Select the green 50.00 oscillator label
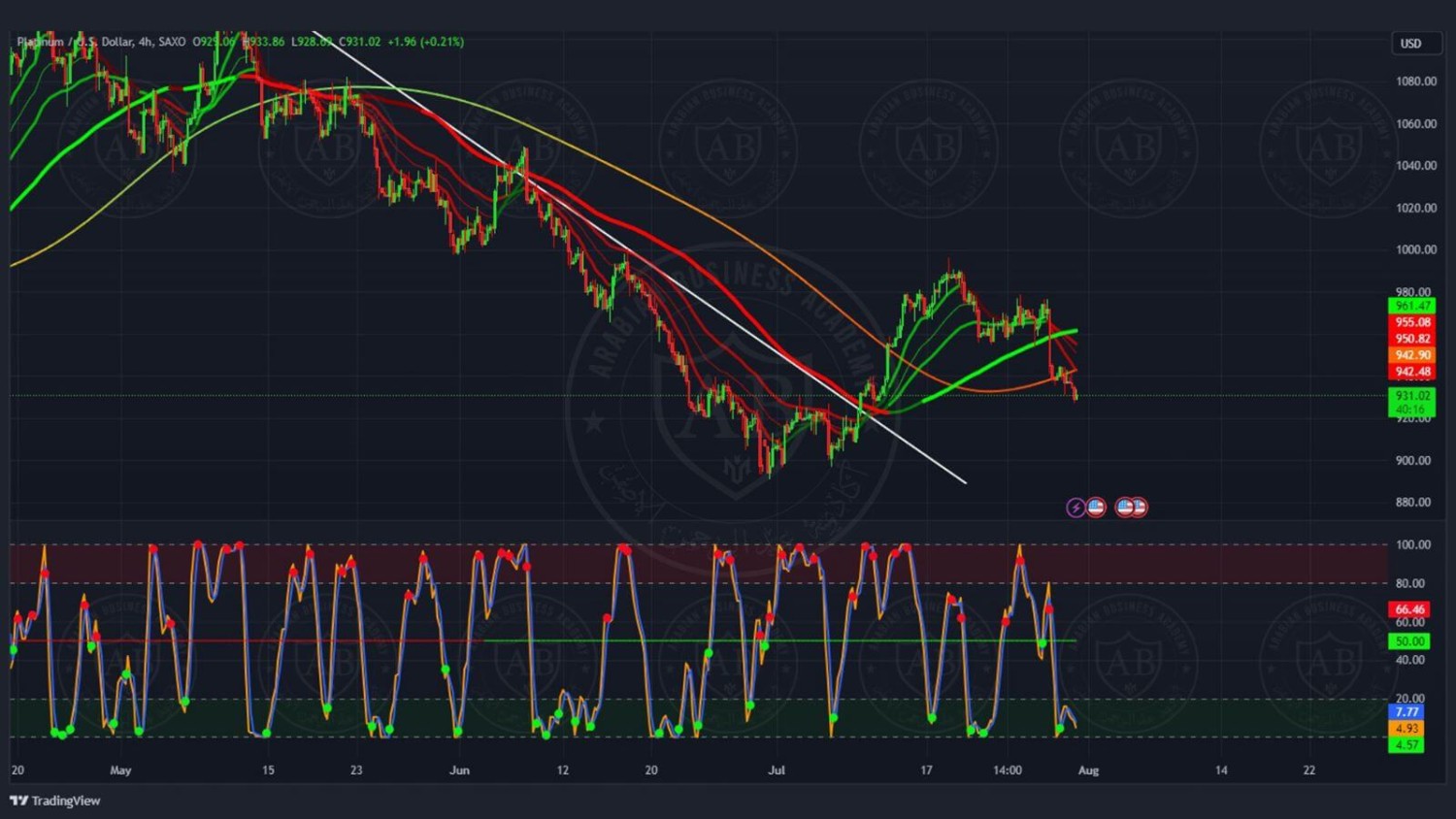Image resolution: width=1456 pixels, height=819 pixels. click(x=1409, y=641)
